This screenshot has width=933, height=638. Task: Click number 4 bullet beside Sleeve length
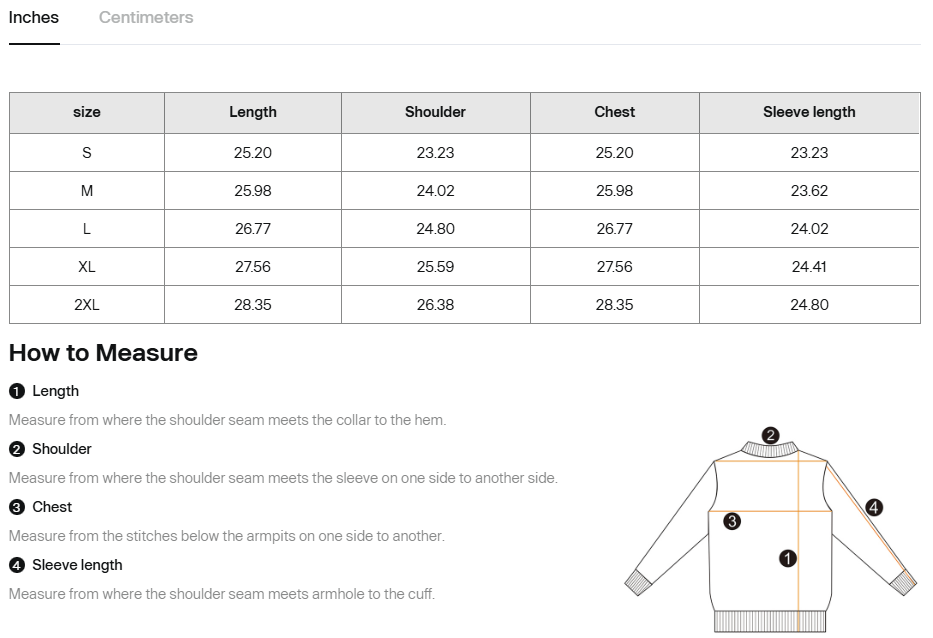pyautogui.click(x=17, y=565)
